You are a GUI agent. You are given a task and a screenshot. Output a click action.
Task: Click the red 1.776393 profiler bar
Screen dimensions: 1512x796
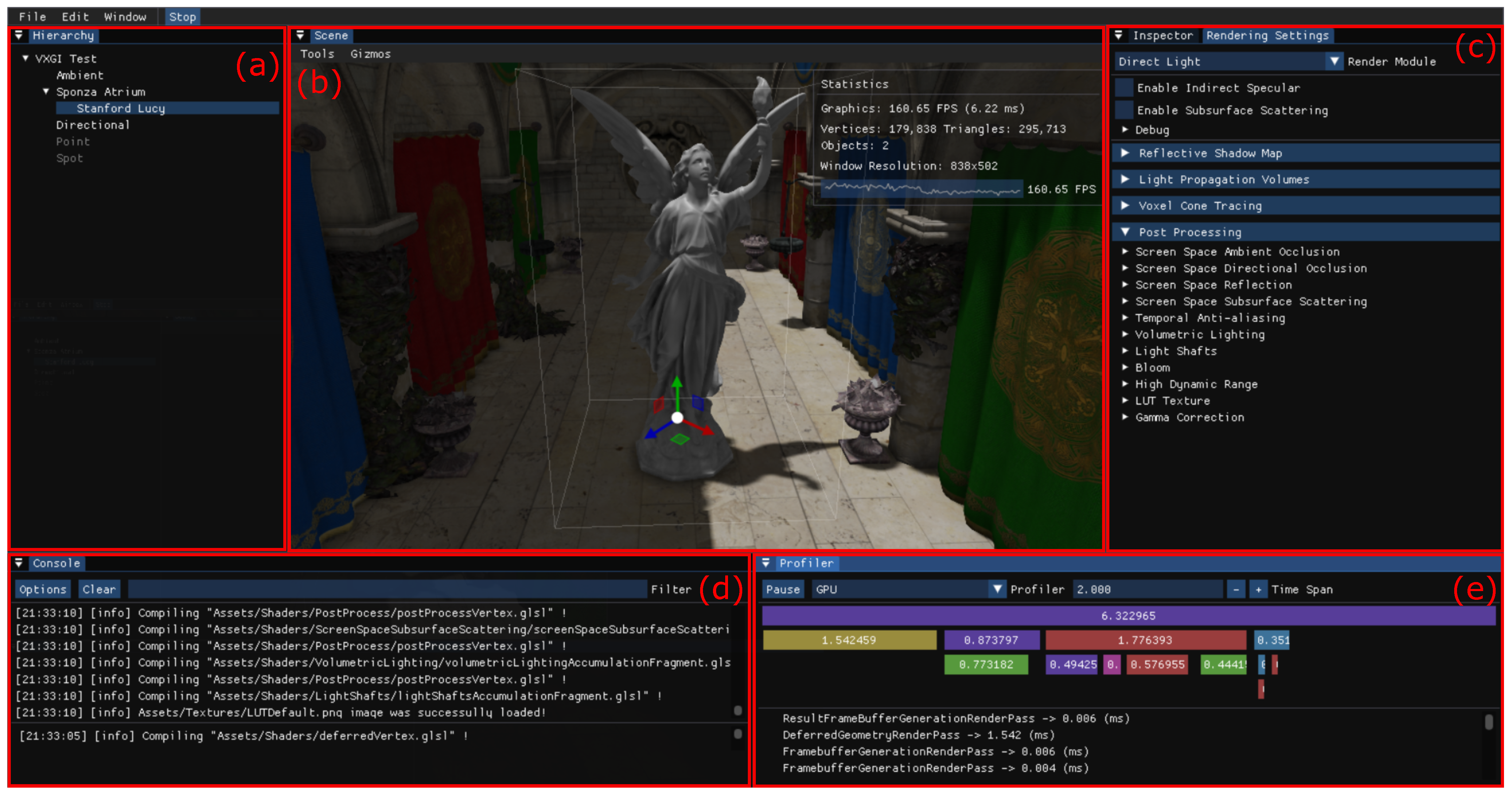point(1145,640)
